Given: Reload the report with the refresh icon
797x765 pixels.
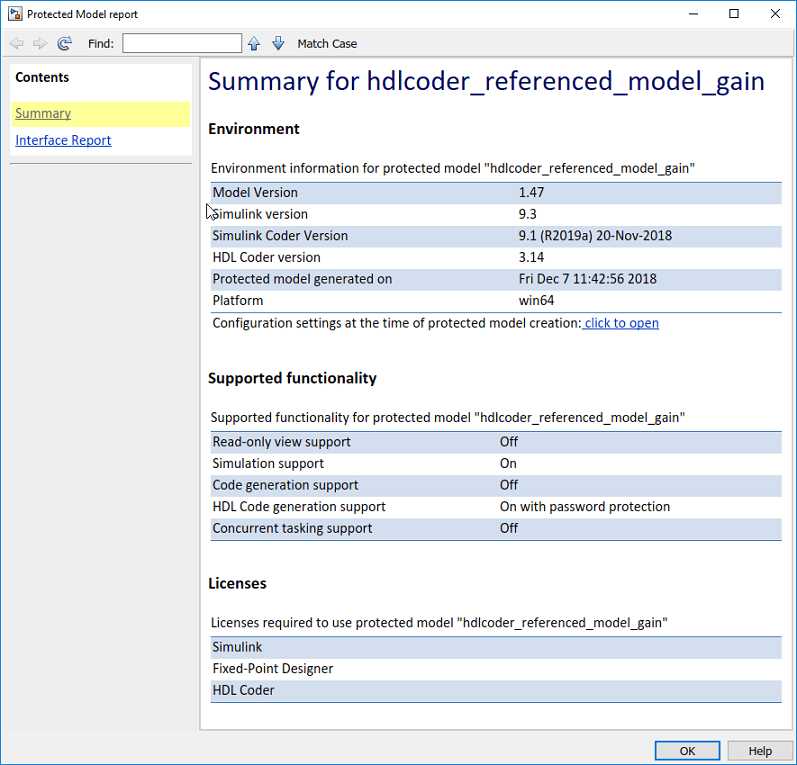Looking at the screenshot, I should pos(65,44).
